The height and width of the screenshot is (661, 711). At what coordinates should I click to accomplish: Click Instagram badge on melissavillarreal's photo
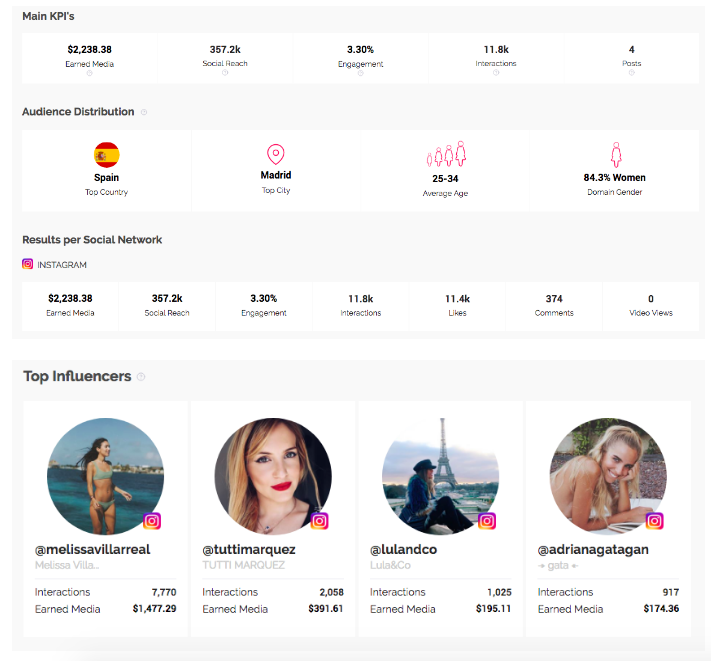(152, 520)
